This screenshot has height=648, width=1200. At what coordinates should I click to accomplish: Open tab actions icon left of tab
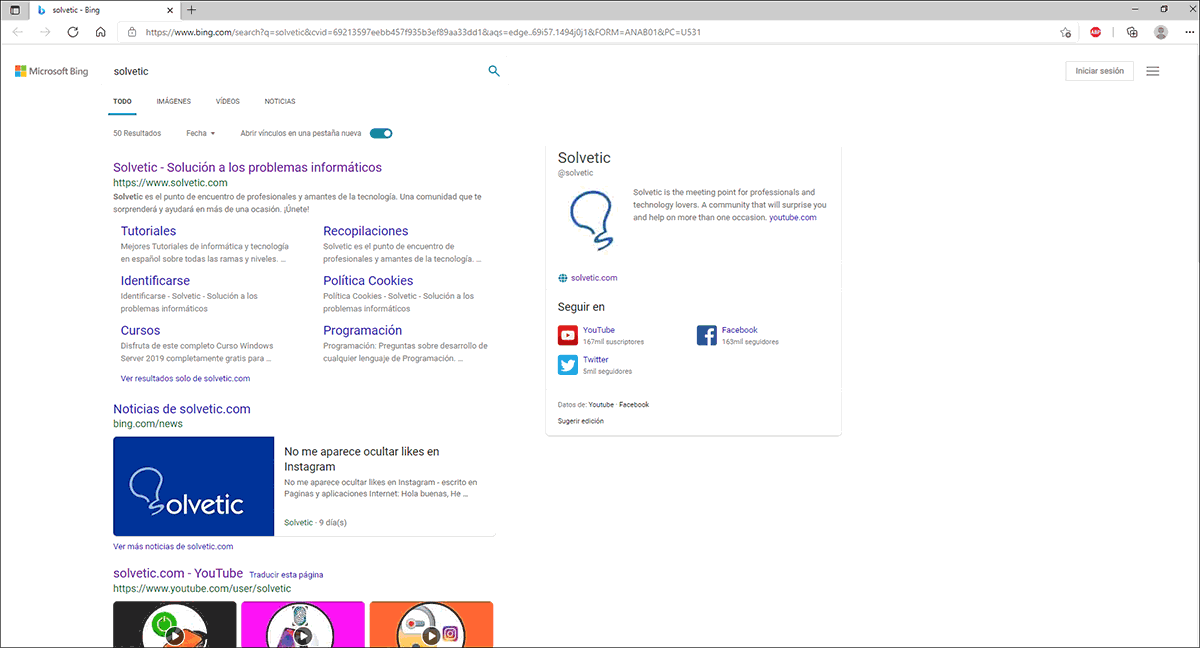tap(15, 10)
